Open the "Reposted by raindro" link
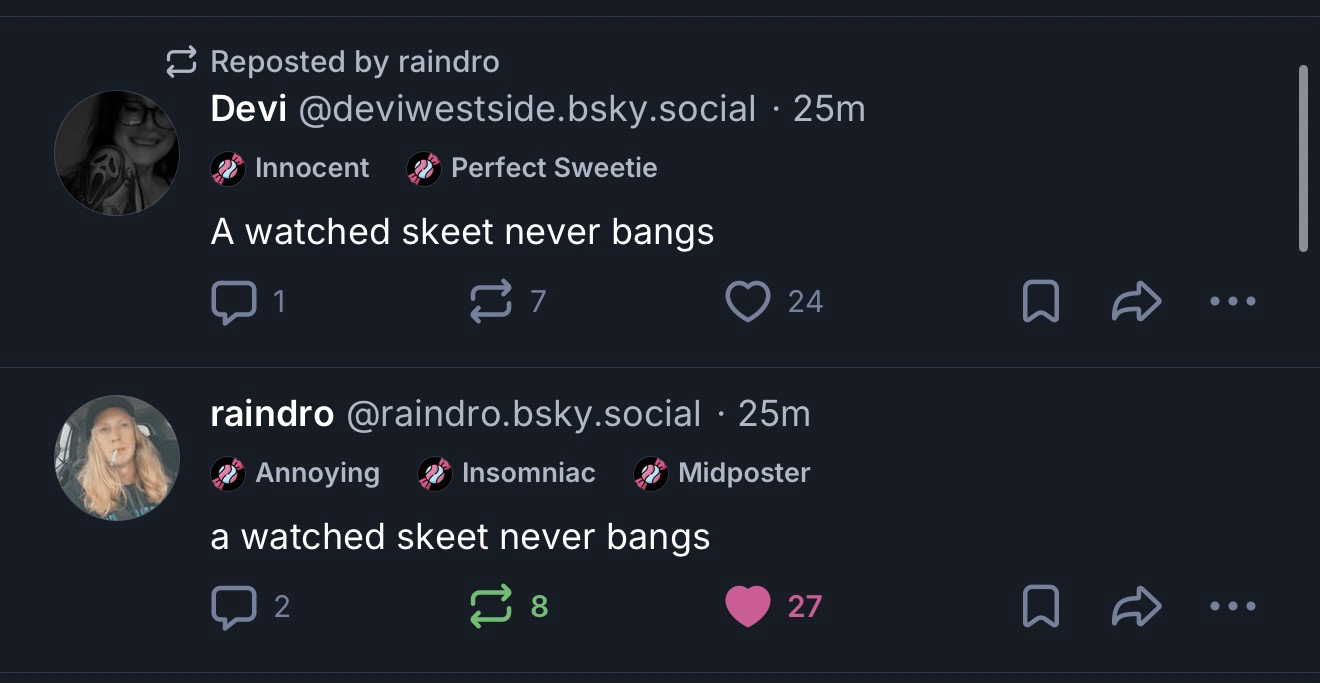Screen dimensions: 1320x683 pos(353,62)
